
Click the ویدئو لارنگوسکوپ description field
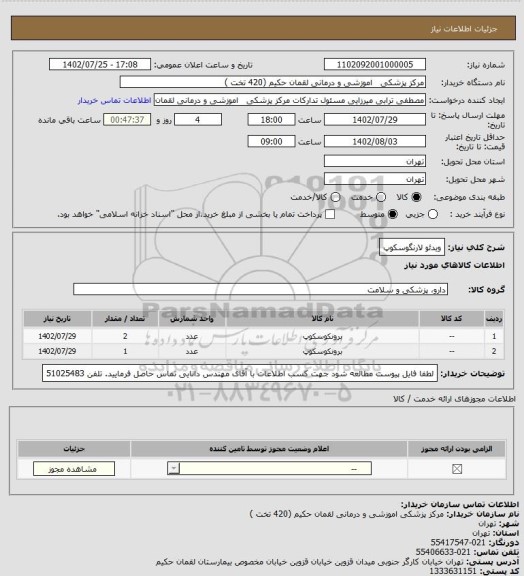pyautogui.click(x=412, y=248)
